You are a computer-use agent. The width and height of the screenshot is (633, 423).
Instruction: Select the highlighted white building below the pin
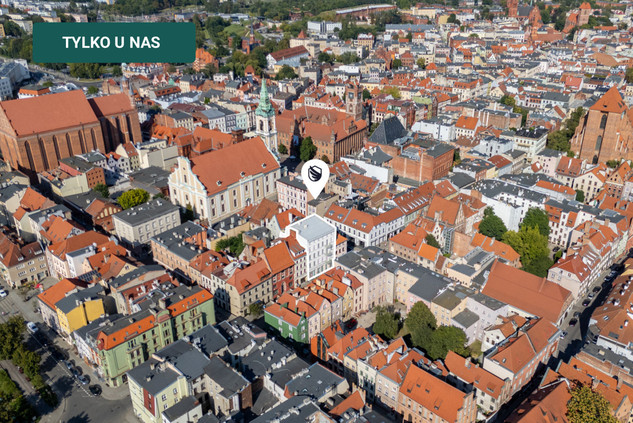click(313, 244)
